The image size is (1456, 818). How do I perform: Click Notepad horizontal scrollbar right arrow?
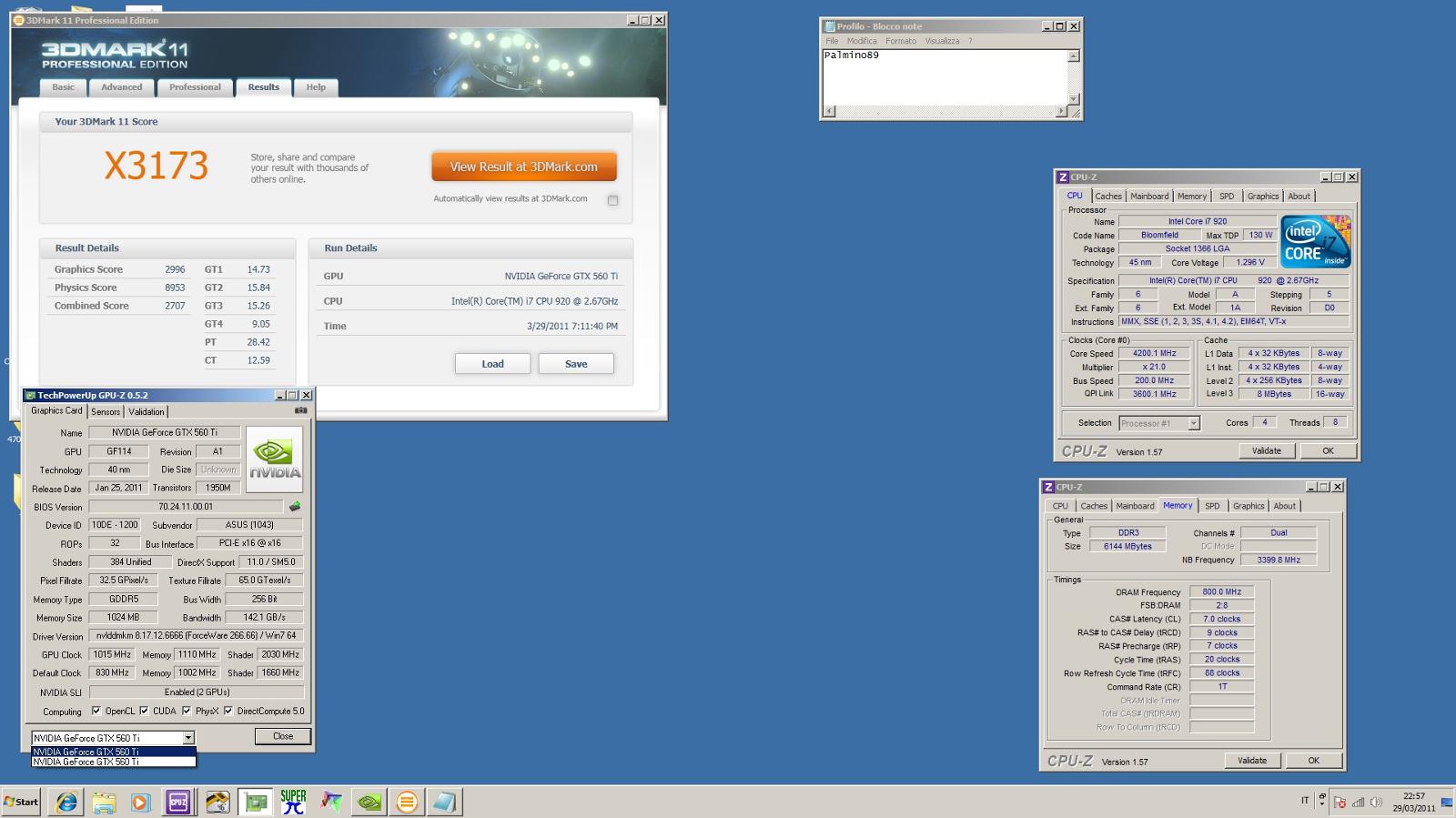tap(1061, 111)
